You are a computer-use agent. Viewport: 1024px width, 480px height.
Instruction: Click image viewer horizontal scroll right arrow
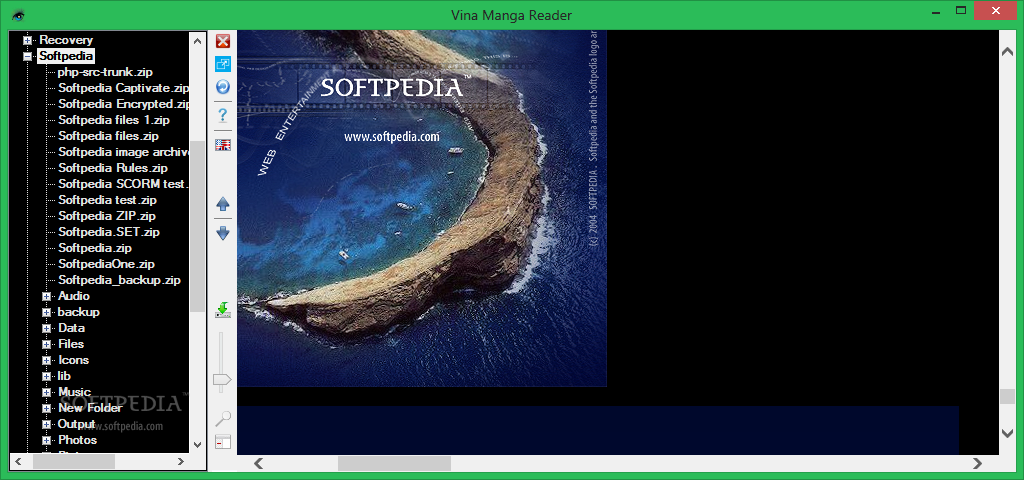click(978, 463)
